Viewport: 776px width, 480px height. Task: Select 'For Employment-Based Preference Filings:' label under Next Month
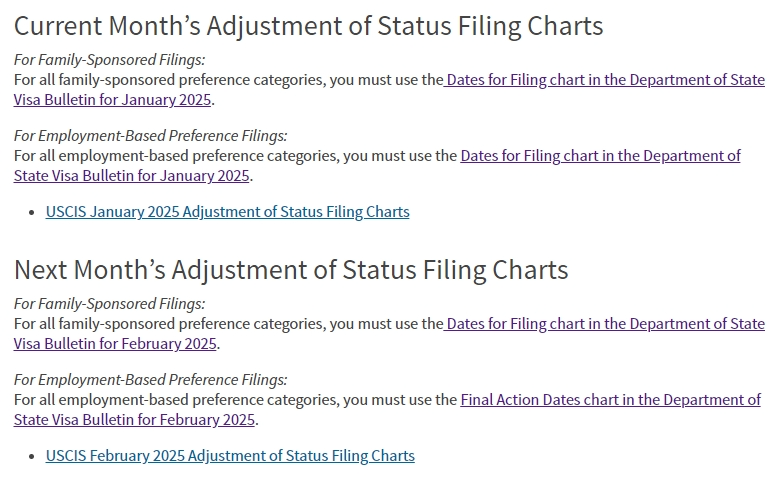(150, 380)
